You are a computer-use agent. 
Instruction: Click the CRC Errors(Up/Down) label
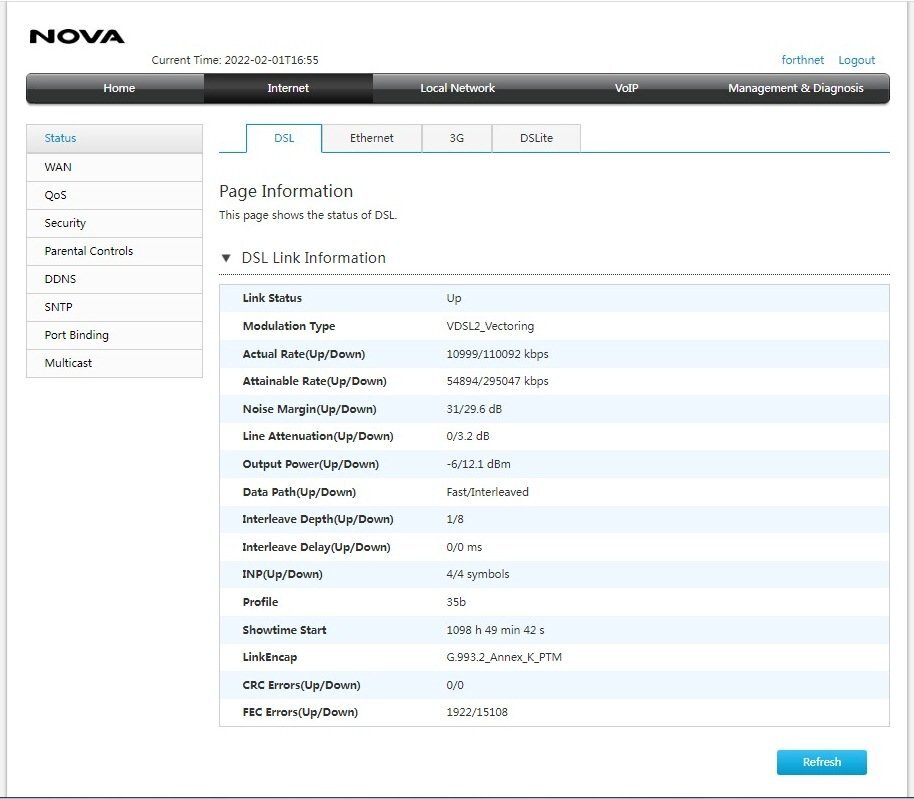pos(301,685)
